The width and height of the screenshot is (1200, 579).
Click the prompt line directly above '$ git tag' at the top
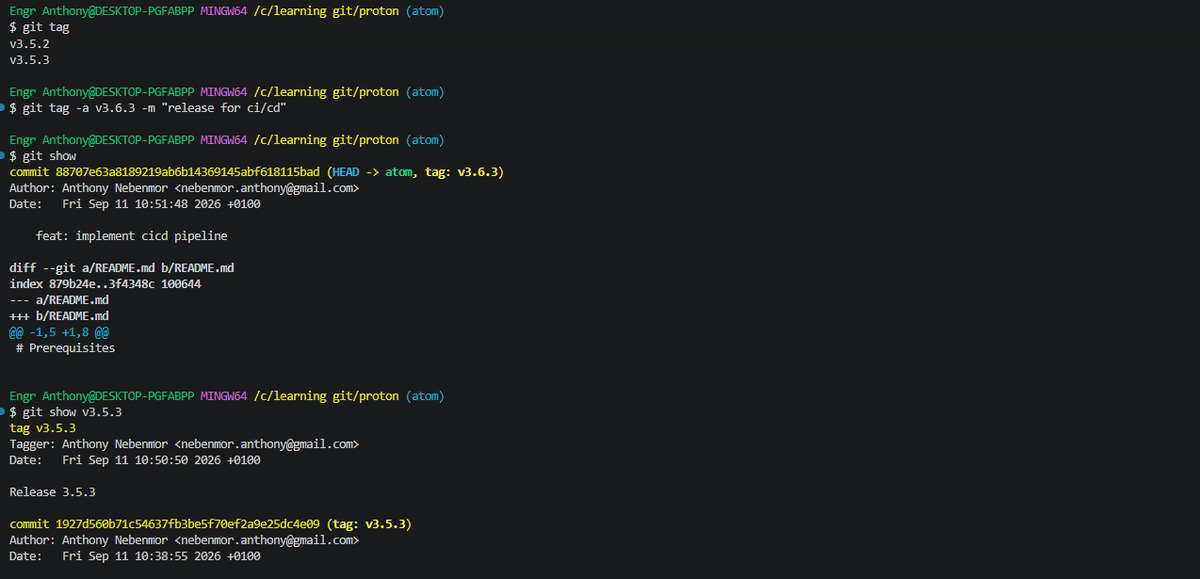227,12
